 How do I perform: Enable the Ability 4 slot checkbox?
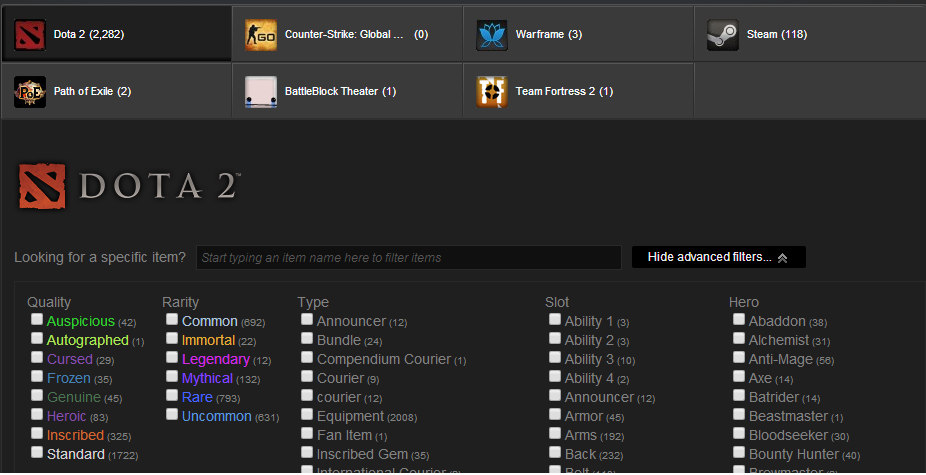pos(555,376)
